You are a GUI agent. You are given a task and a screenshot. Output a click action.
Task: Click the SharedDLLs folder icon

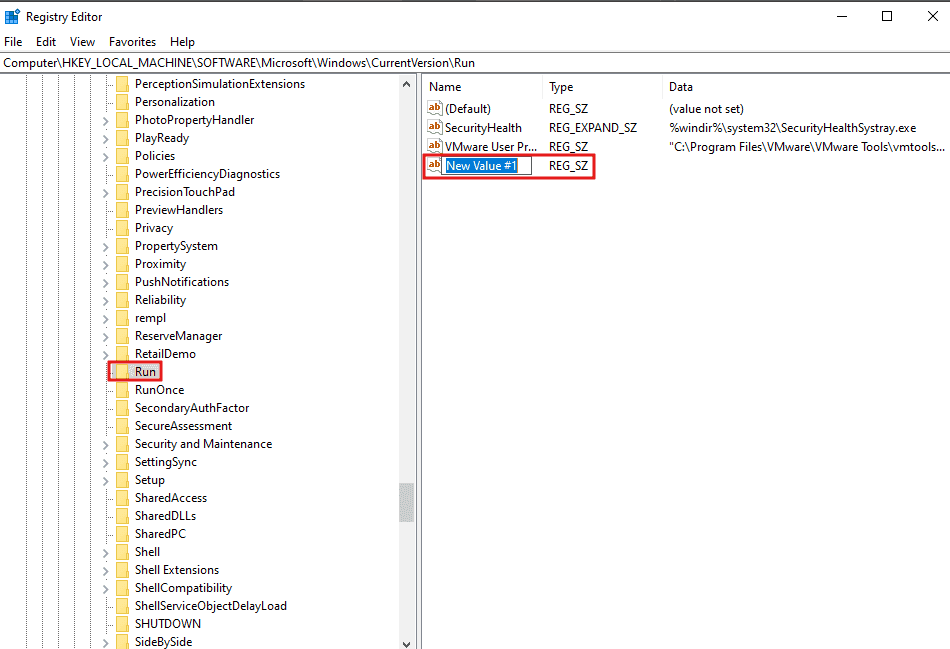(122, 516)
